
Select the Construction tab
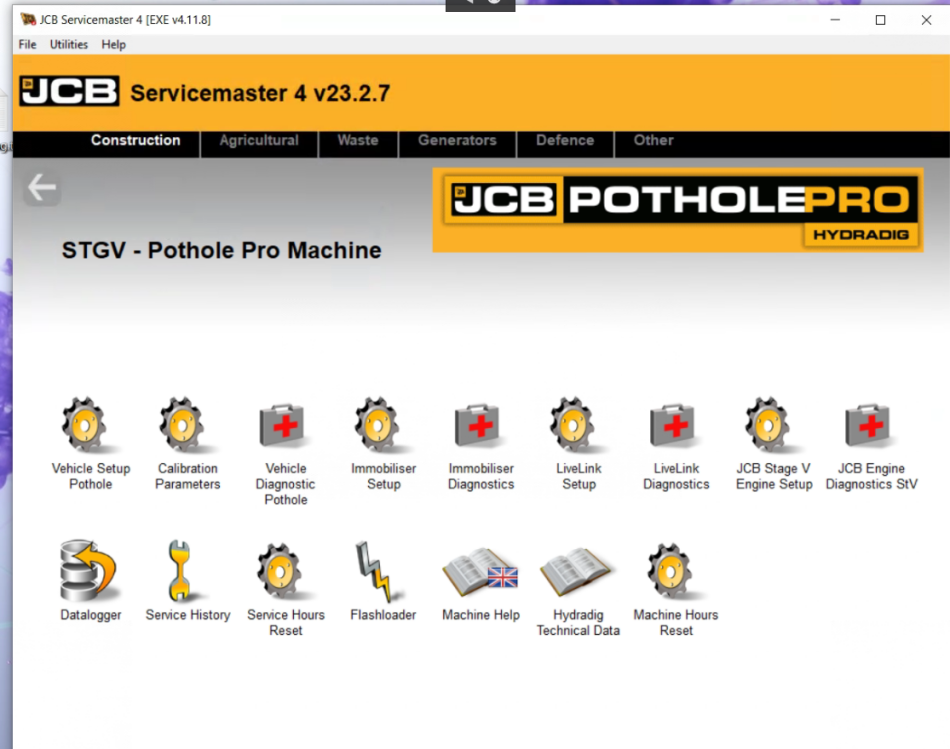[136, 140]
